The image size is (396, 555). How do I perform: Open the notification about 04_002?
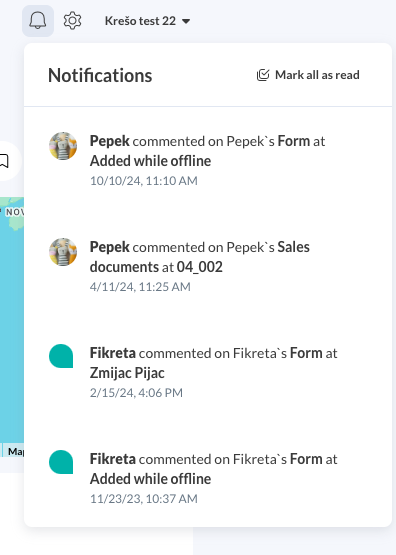[208, 266]
